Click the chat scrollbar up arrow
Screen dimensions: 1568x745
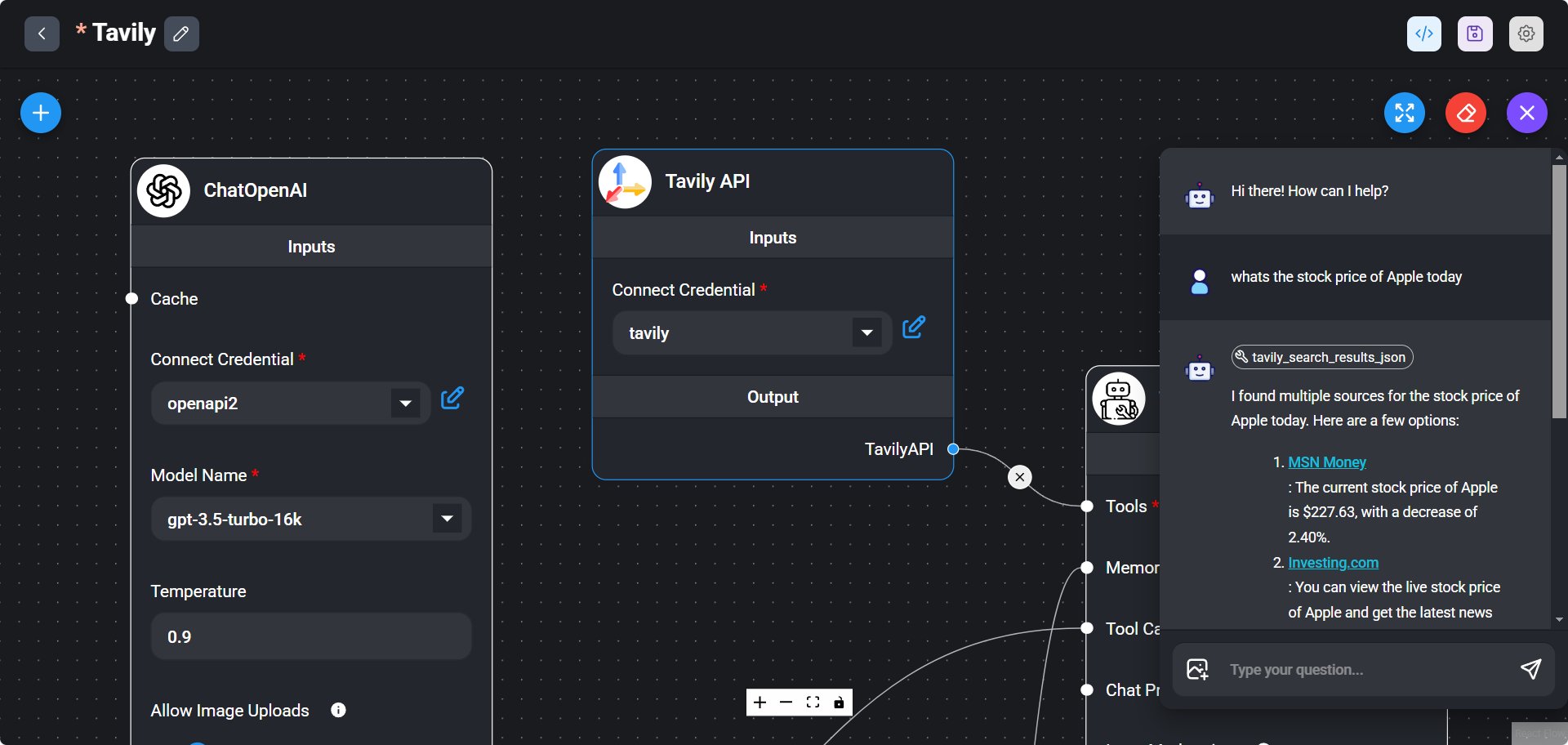[x=1559, y=156]
